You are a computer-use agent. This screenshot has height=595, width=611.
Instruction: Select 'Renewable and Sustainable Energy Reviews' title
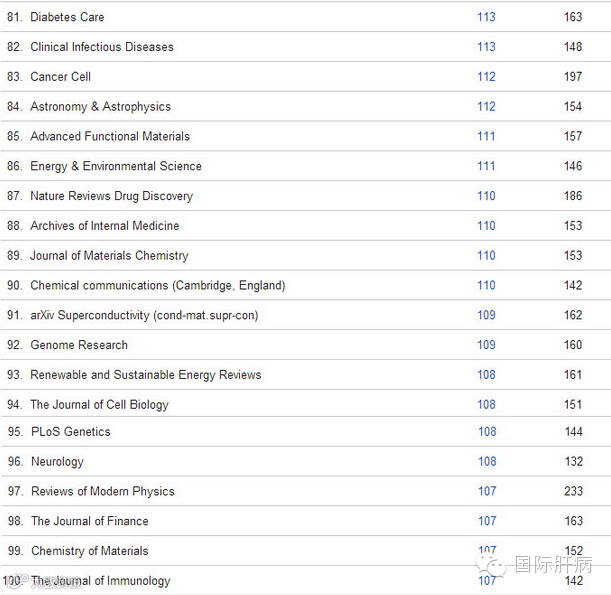tap(146, 375)
